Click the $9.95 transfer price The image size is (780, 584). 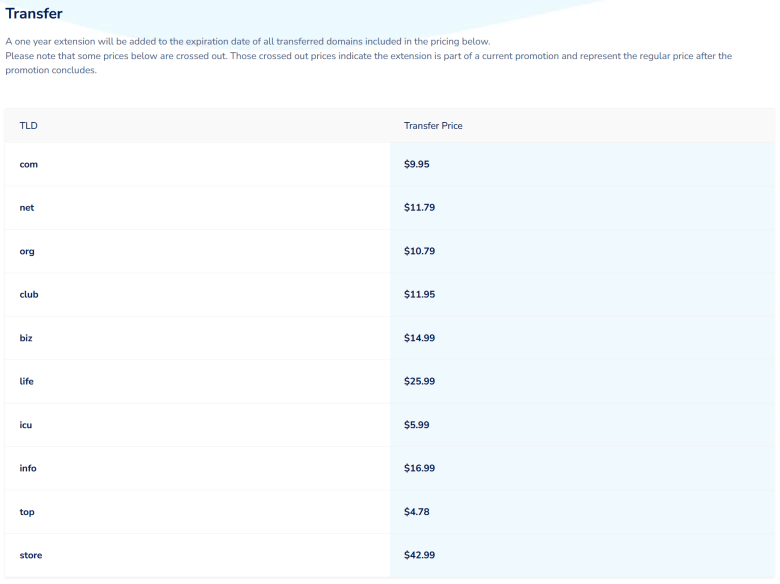coord(417,165)
